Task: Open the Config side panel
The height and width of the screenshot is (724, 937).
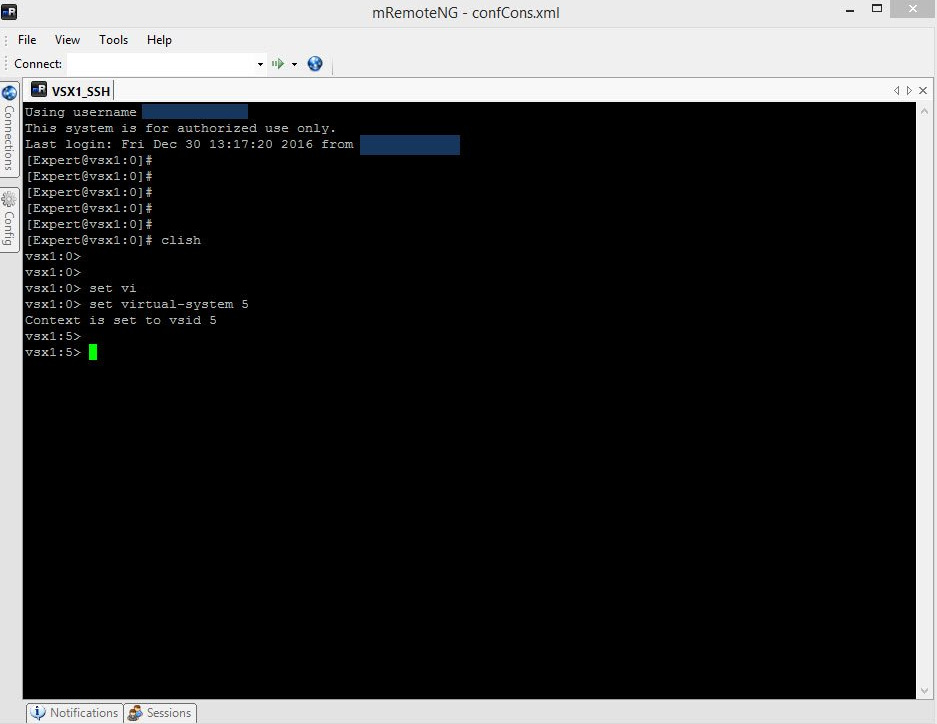Action: click(9, 220)
